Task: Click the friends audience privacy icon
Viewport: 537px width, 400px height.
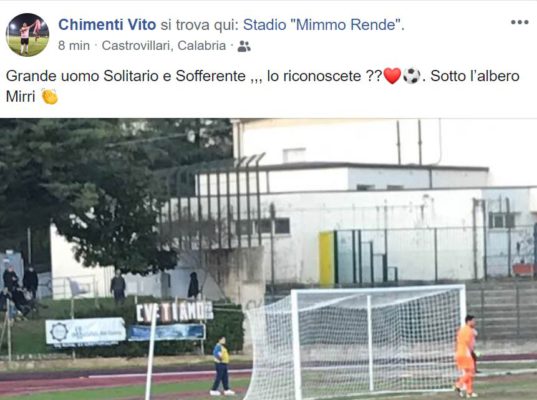Action: 244,46
